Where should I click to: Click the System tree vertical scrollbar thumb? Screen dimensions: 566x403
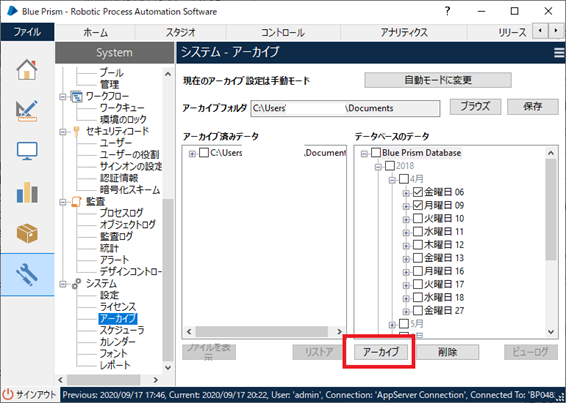tap(168, 280)
